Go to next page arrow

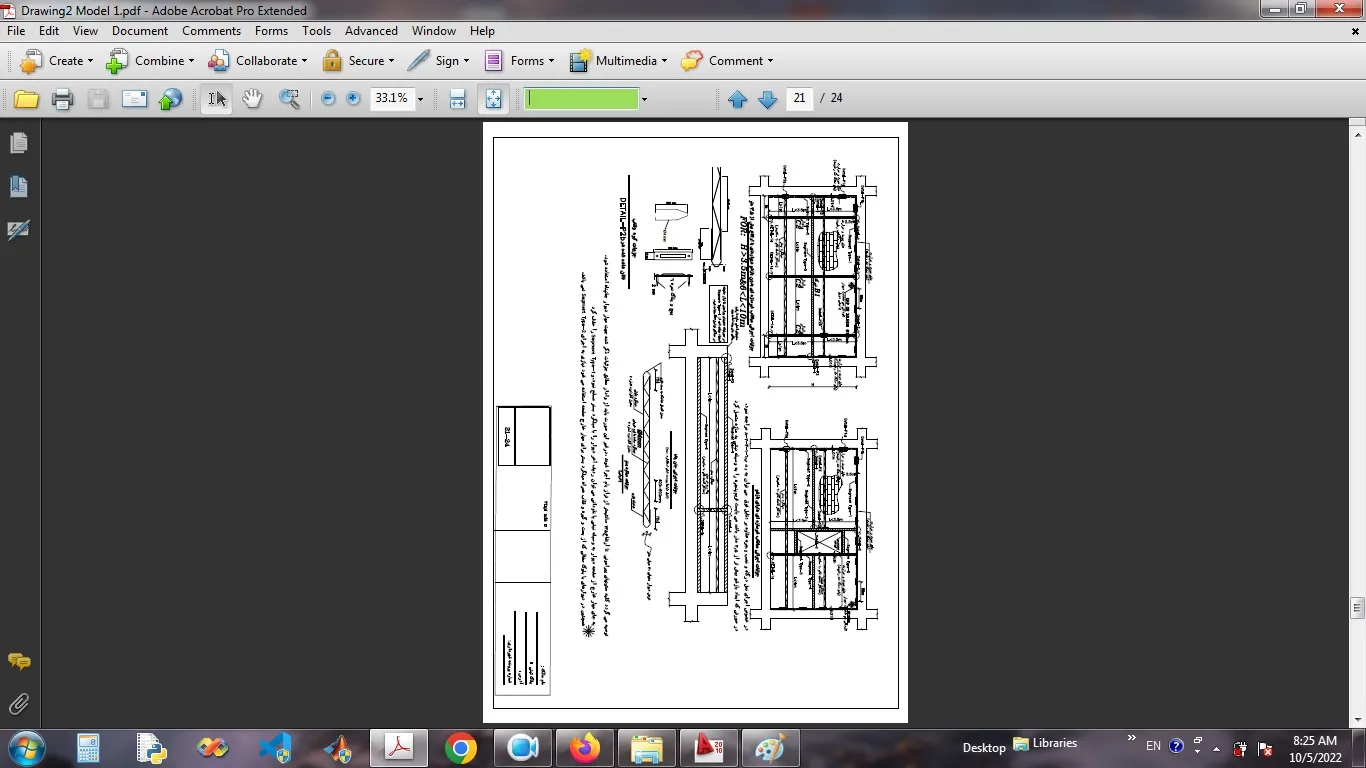[768, 99]
